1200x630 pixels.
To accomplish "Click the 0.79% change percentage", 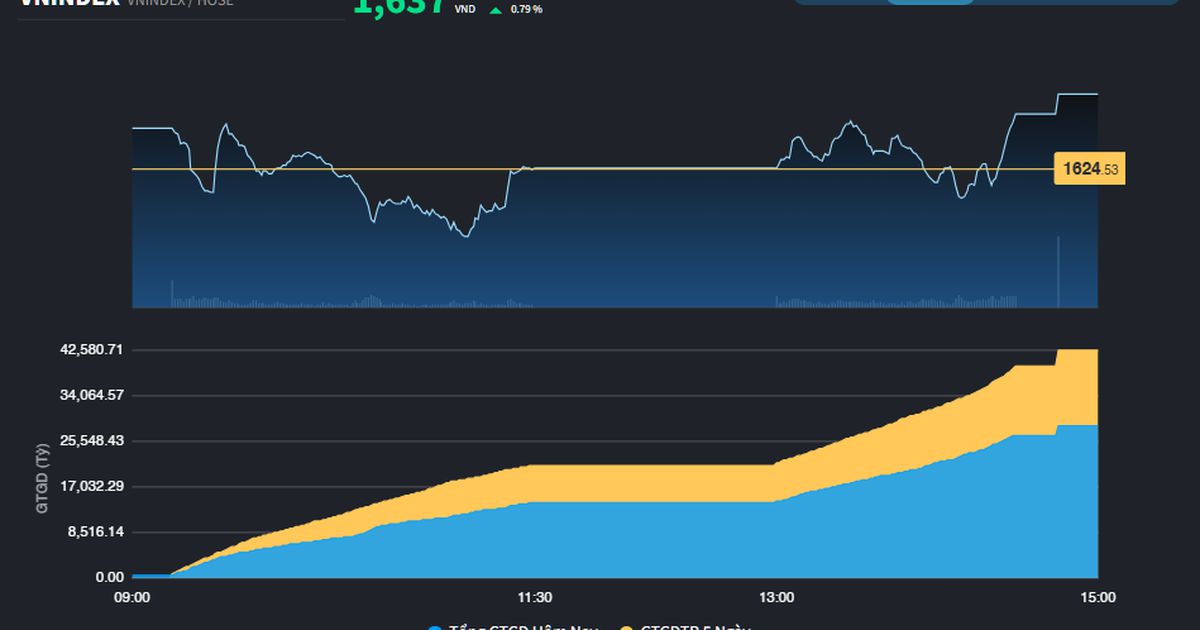I will (526, 10).
